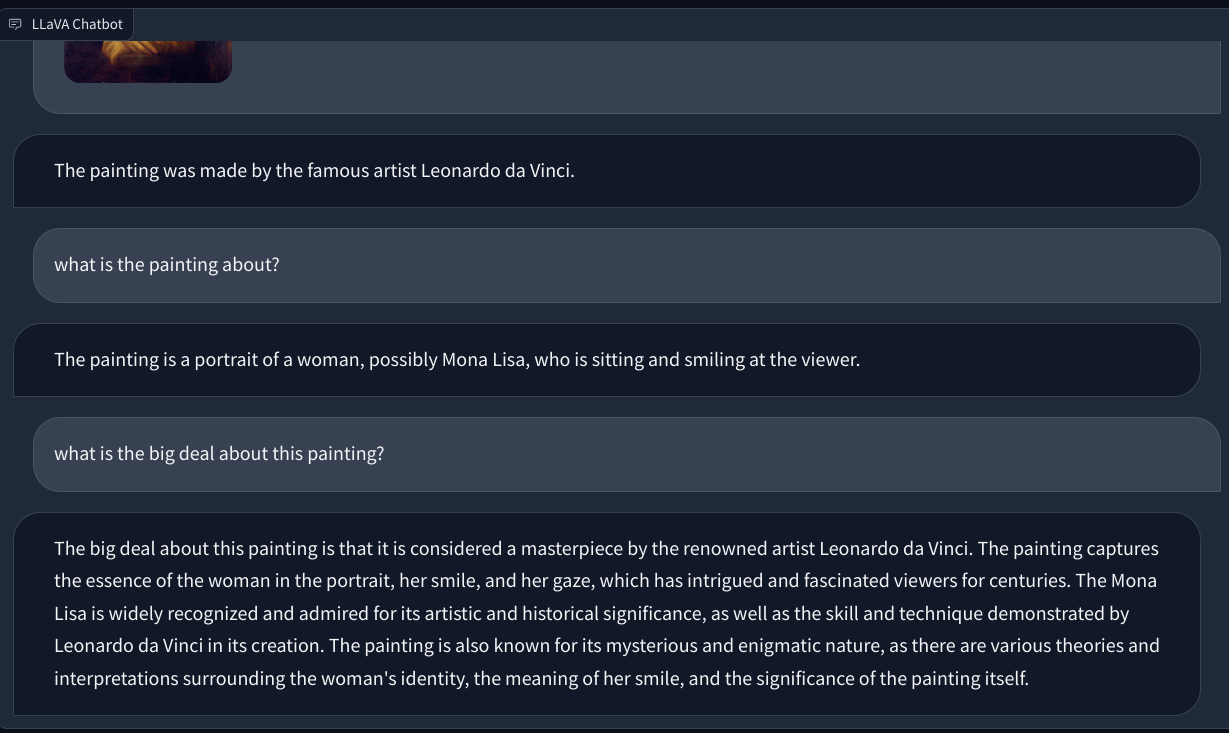The height and width of the screenshot is (733, 1229).
Task: Select the long masterpiece explanation message
Action: click(605, 612)
